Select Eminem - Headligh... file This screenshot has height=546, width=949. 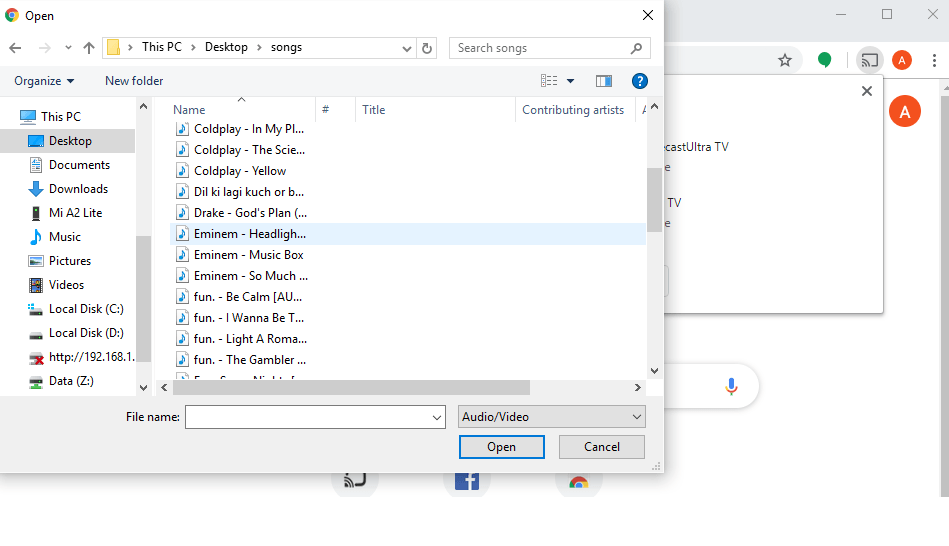pos(409,234)
